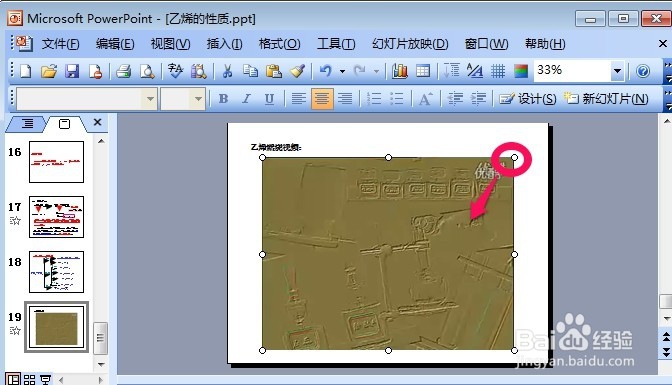
Task: Apply numbered list
Action: click(x=374, y=99)
